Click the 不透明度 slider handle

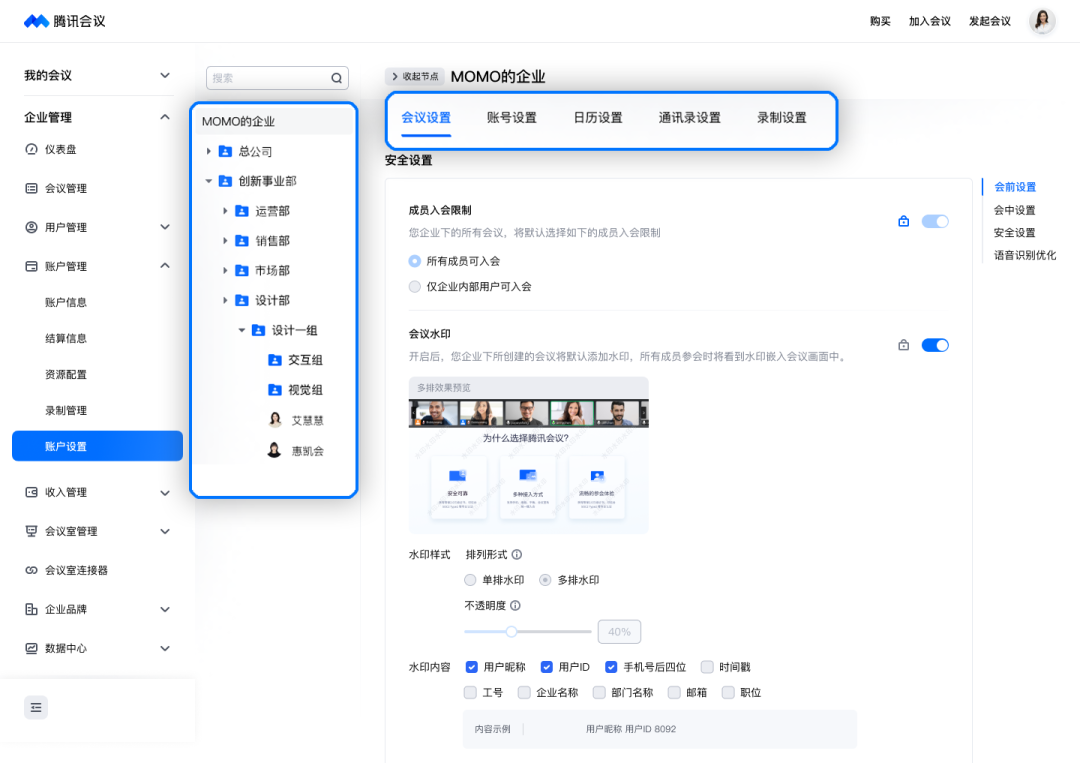[511, 631]
